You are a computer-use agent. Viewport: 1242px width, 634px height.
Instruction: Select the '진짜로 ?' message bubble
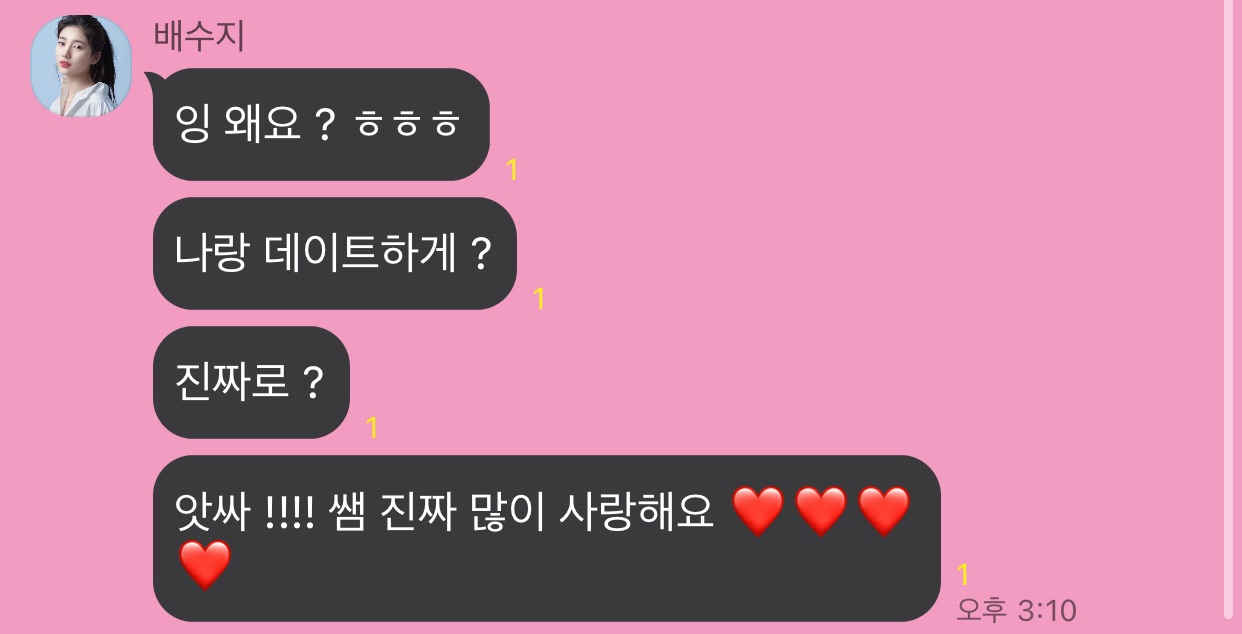click(251, 383)
